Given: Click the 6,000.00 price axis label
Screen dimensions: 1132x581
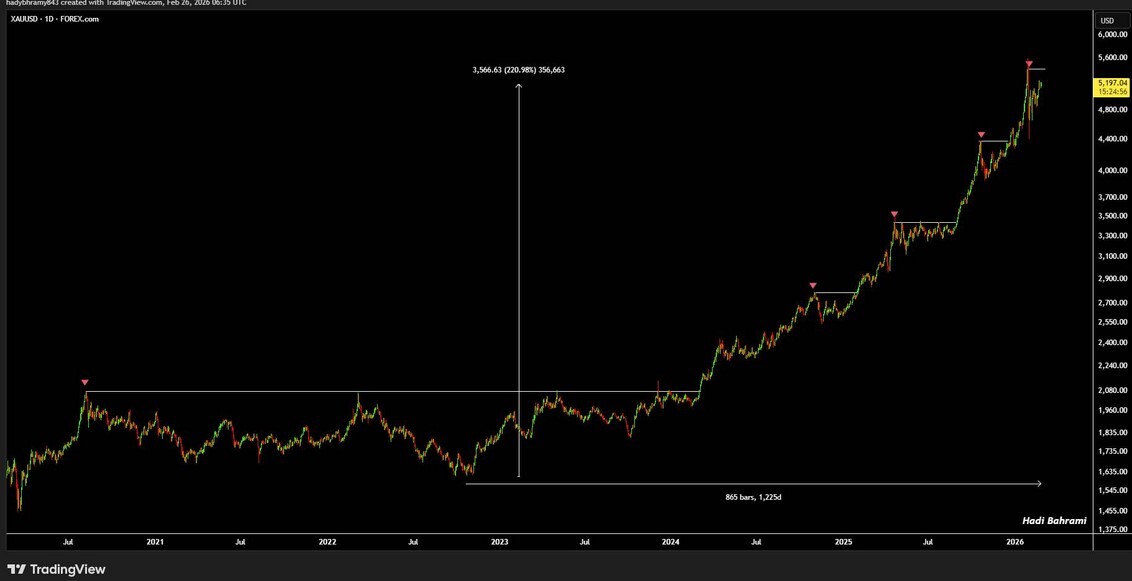Looking at the screenshot, I should click(1112, 35).
